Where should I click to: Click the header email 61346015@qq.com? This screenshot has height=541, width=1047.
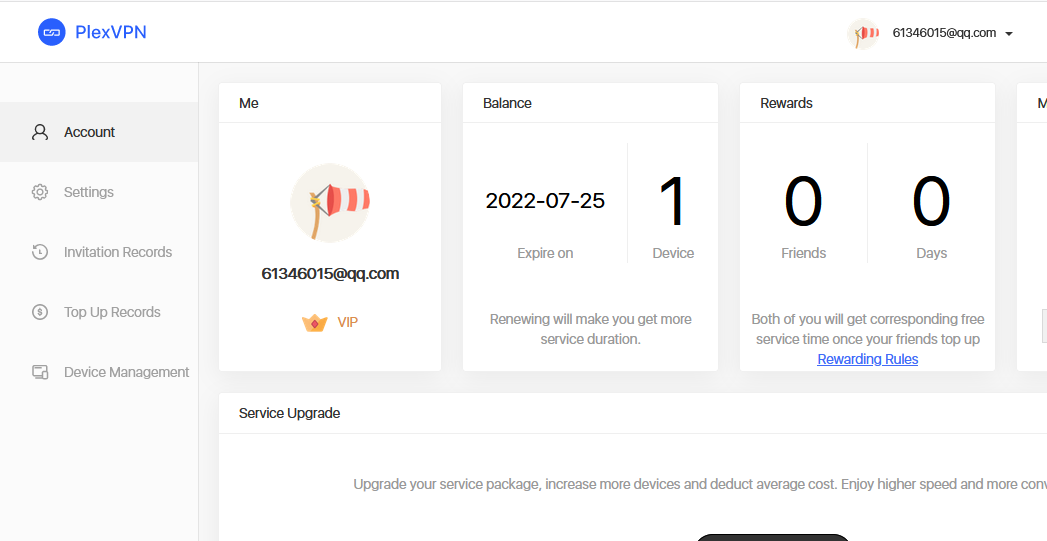pyautogui.click(x=944, y=33)
